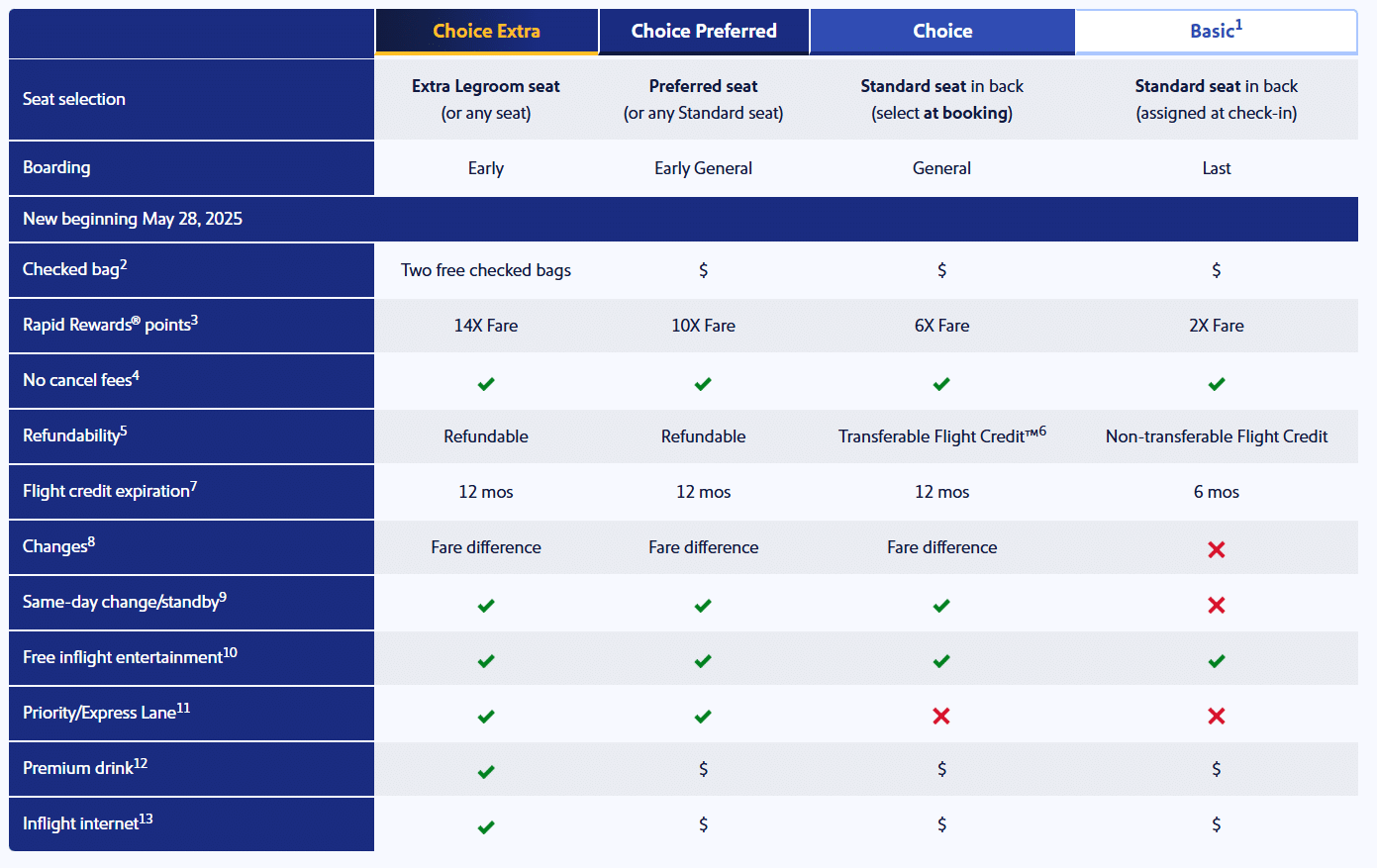
Task: Click the 'Seat selection' row header
Action: coord(191,99)
